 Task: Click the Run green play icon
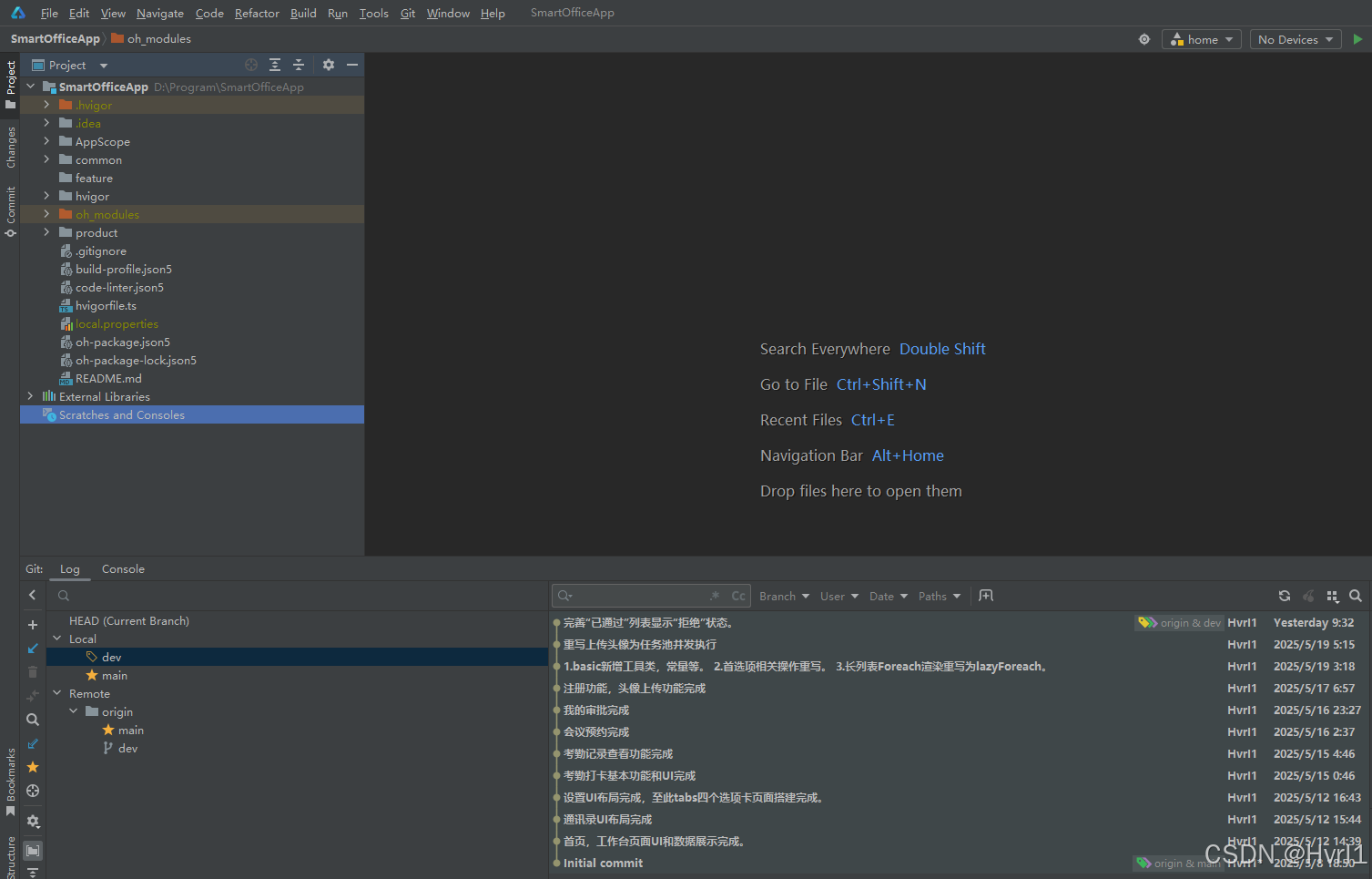pos(1357,39)
